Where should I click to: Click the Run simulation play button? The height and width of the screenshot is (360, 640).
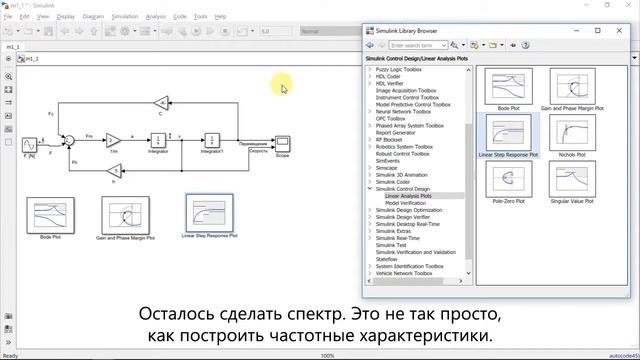196,31
